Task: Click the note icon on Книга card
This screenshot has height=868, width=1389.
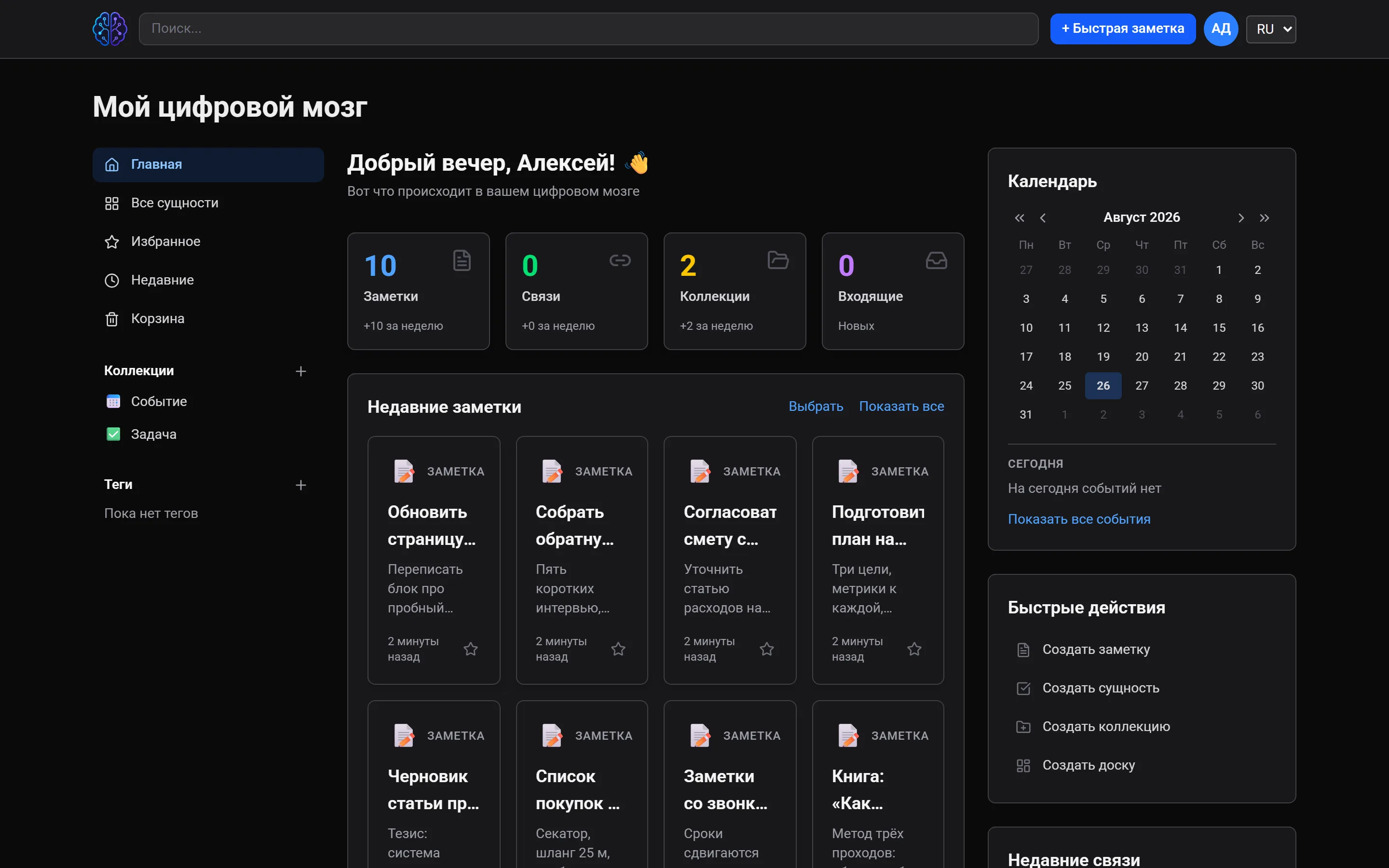Action: click(x=848, y=735)
